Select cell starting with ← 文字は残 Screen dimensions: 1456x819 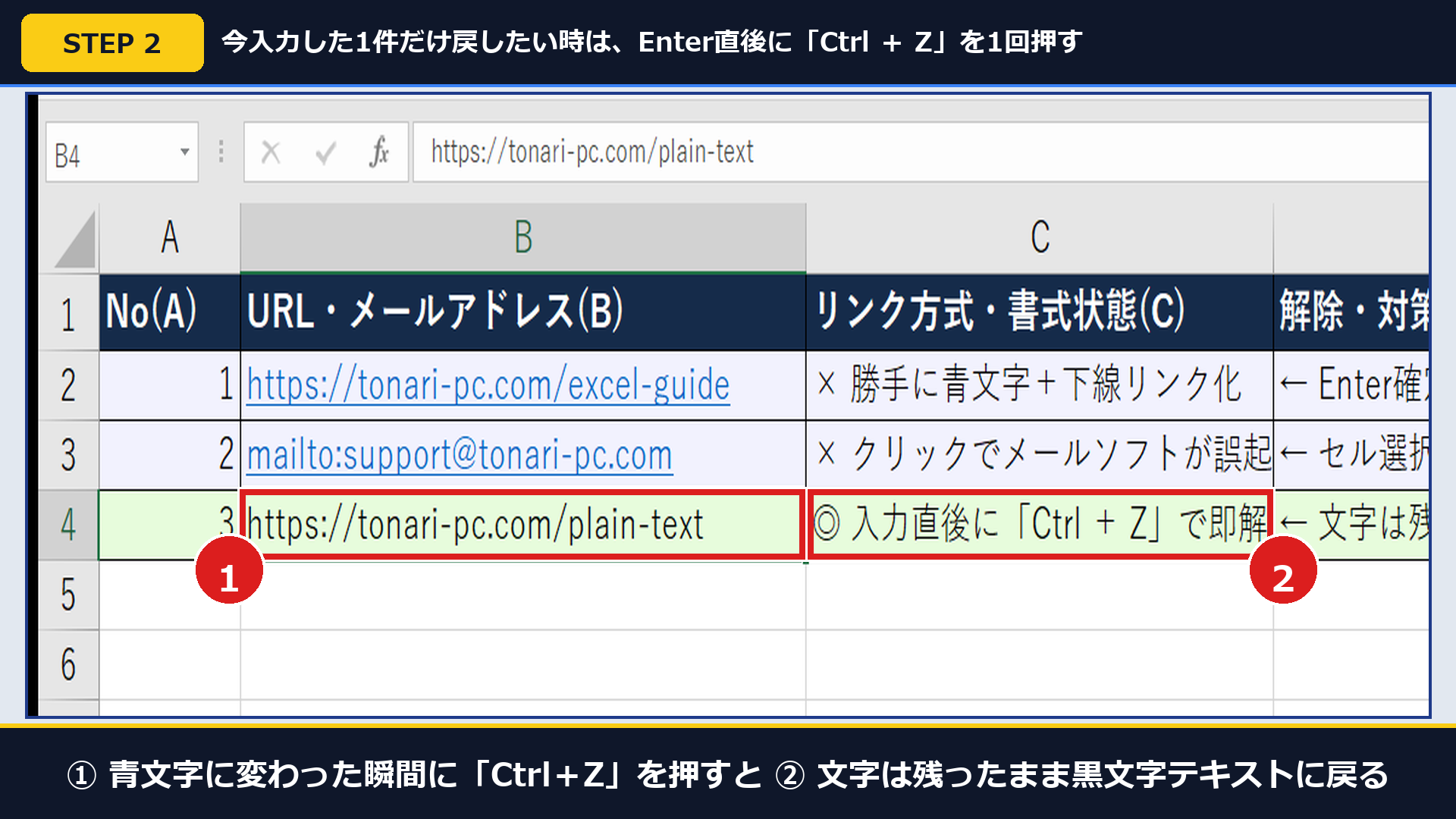[x=1351, y=525]
